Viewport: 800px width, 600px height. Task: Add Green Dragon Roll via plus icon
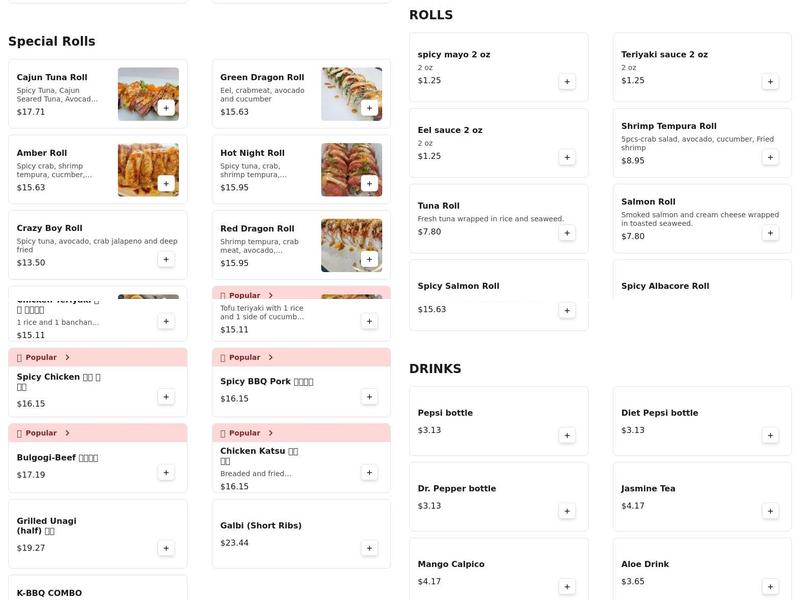point(369,107)
